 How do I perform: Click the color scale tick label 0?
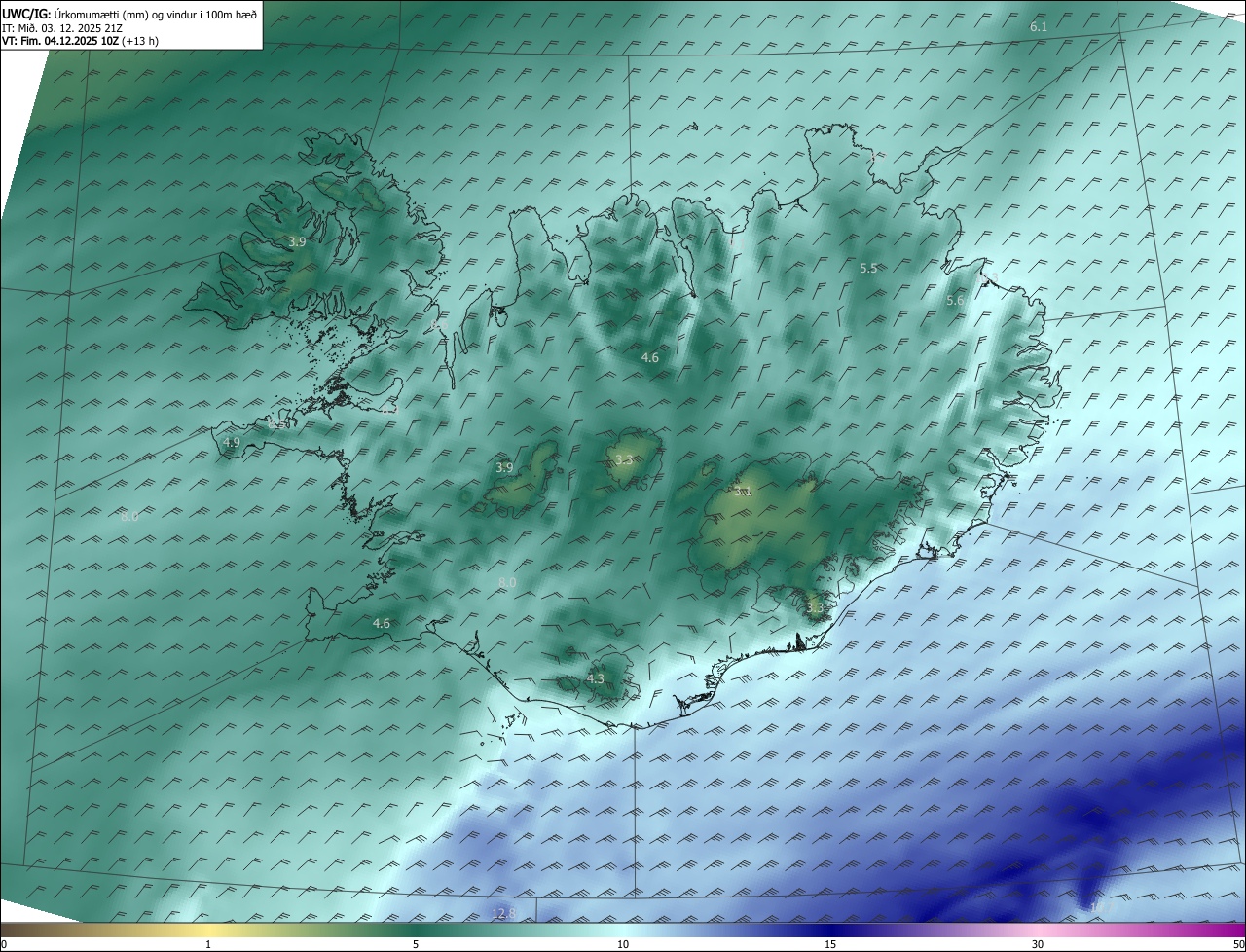click(4, 944)
